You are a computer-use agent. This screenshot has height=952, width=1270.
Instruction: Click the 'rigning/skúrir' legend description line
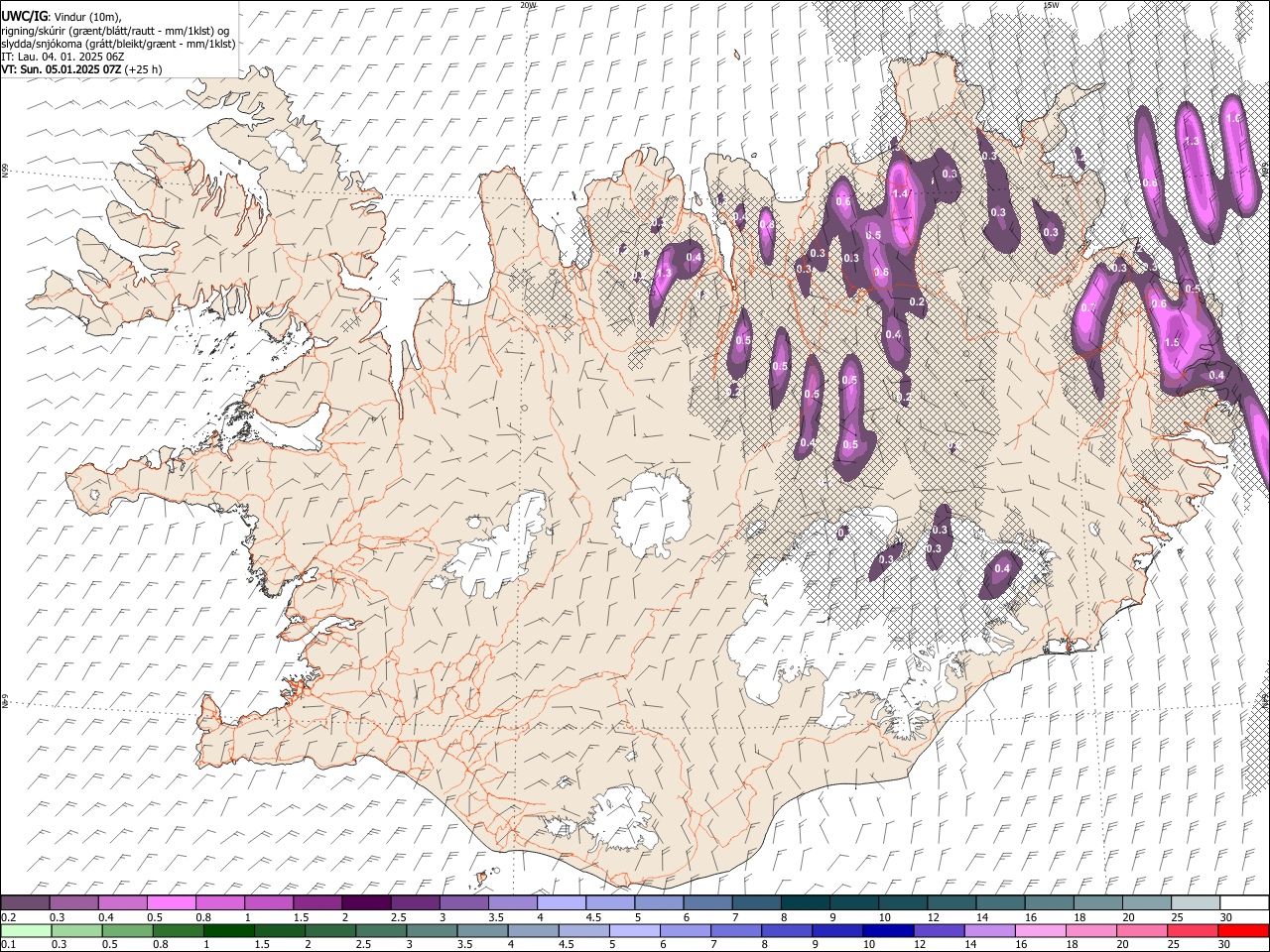[115, 31]
